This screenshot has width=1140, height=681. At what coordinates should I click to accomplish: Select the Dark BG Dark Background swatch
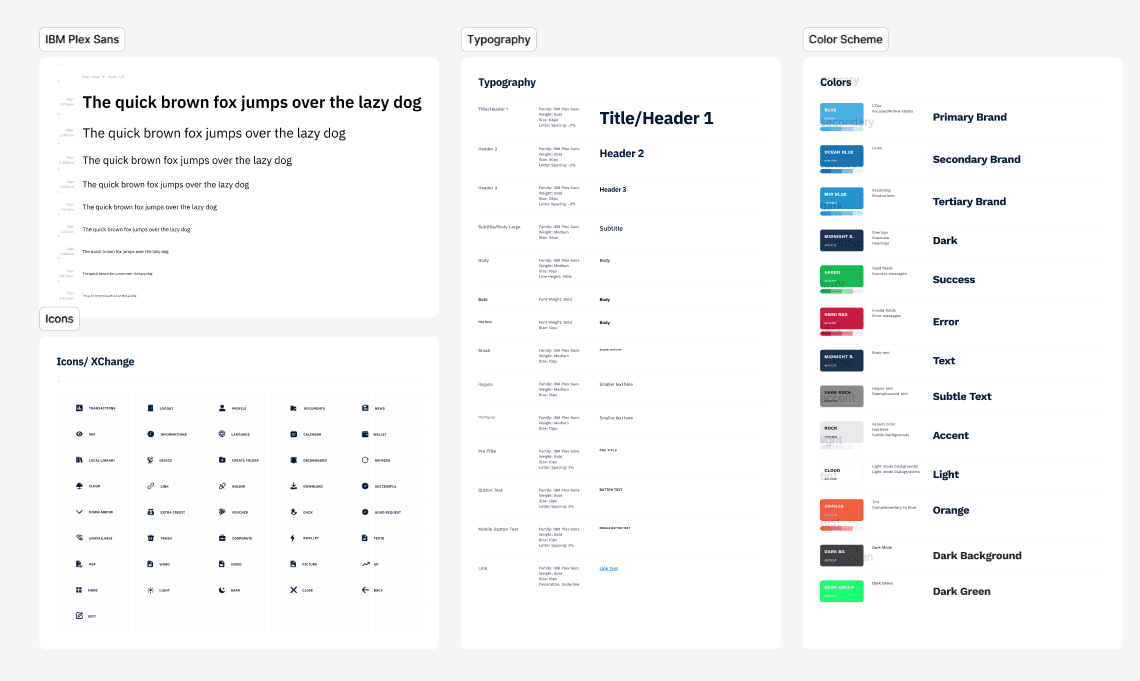[x=842, y=555]
